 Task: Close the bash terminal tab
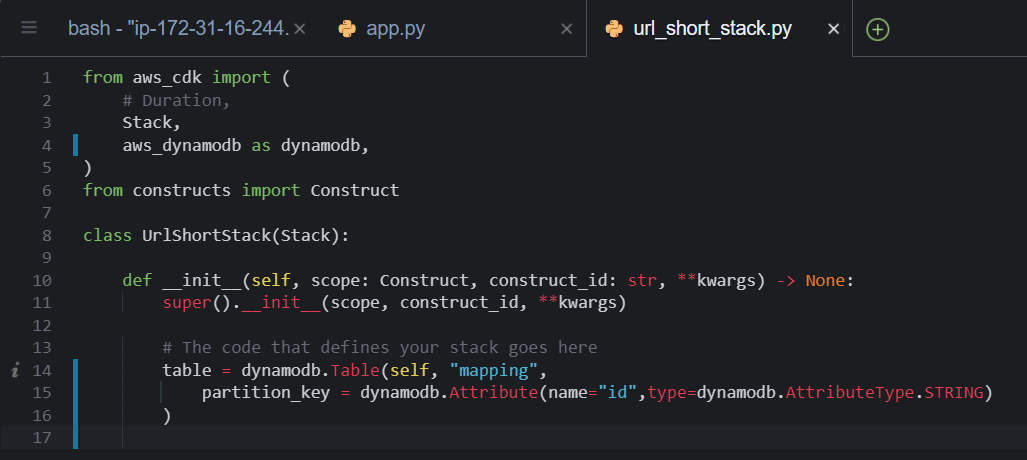pyautogui.click(x=299, y=29)
